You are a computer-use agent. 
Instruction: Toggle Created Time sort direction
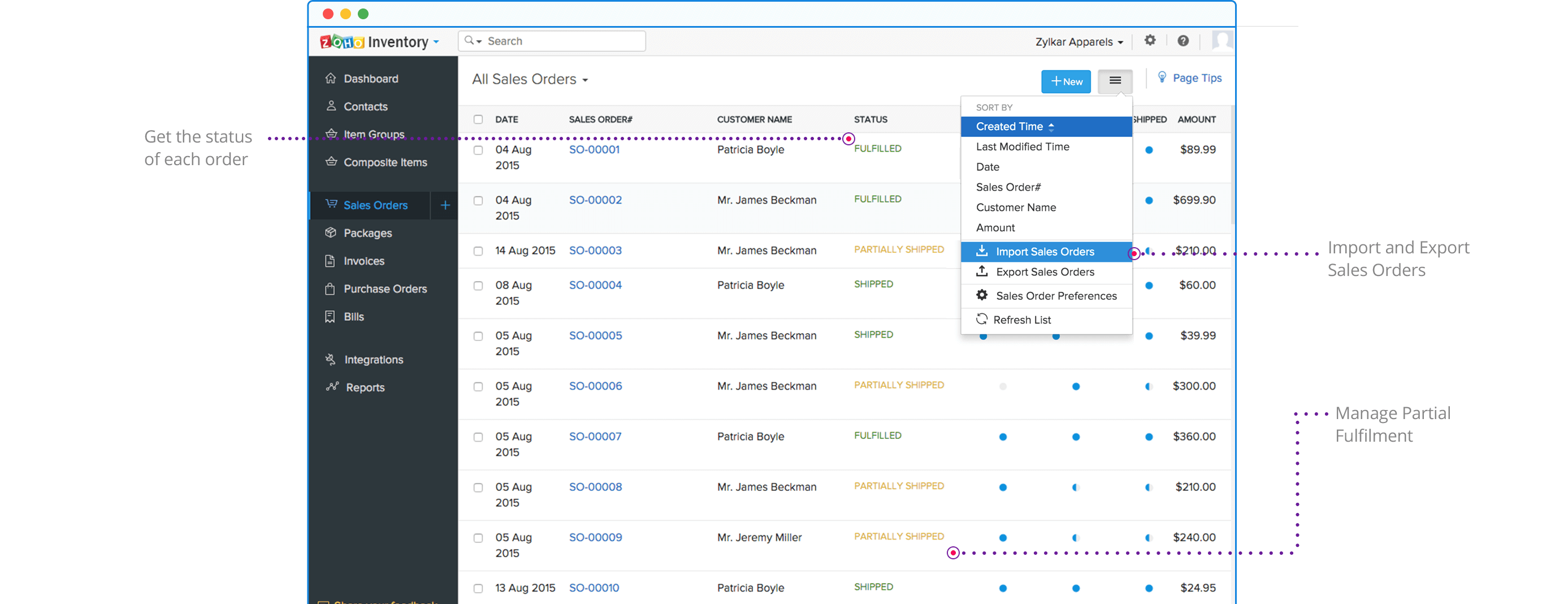pyautogui.click(x=1051, y=127)
